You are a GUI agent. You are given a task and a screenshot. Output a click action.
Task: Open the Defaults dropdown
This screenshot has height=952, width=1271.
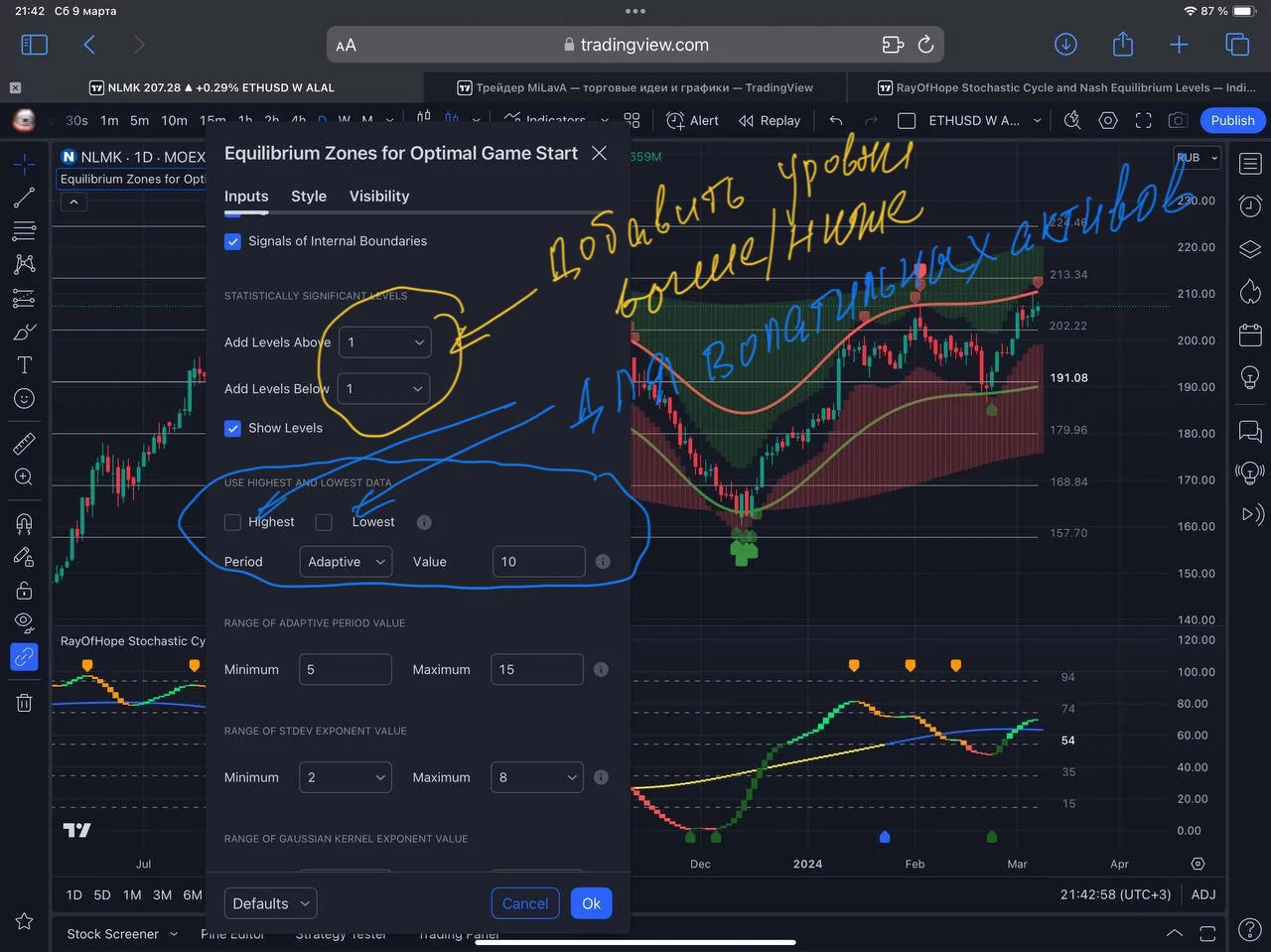click(271, 903)
